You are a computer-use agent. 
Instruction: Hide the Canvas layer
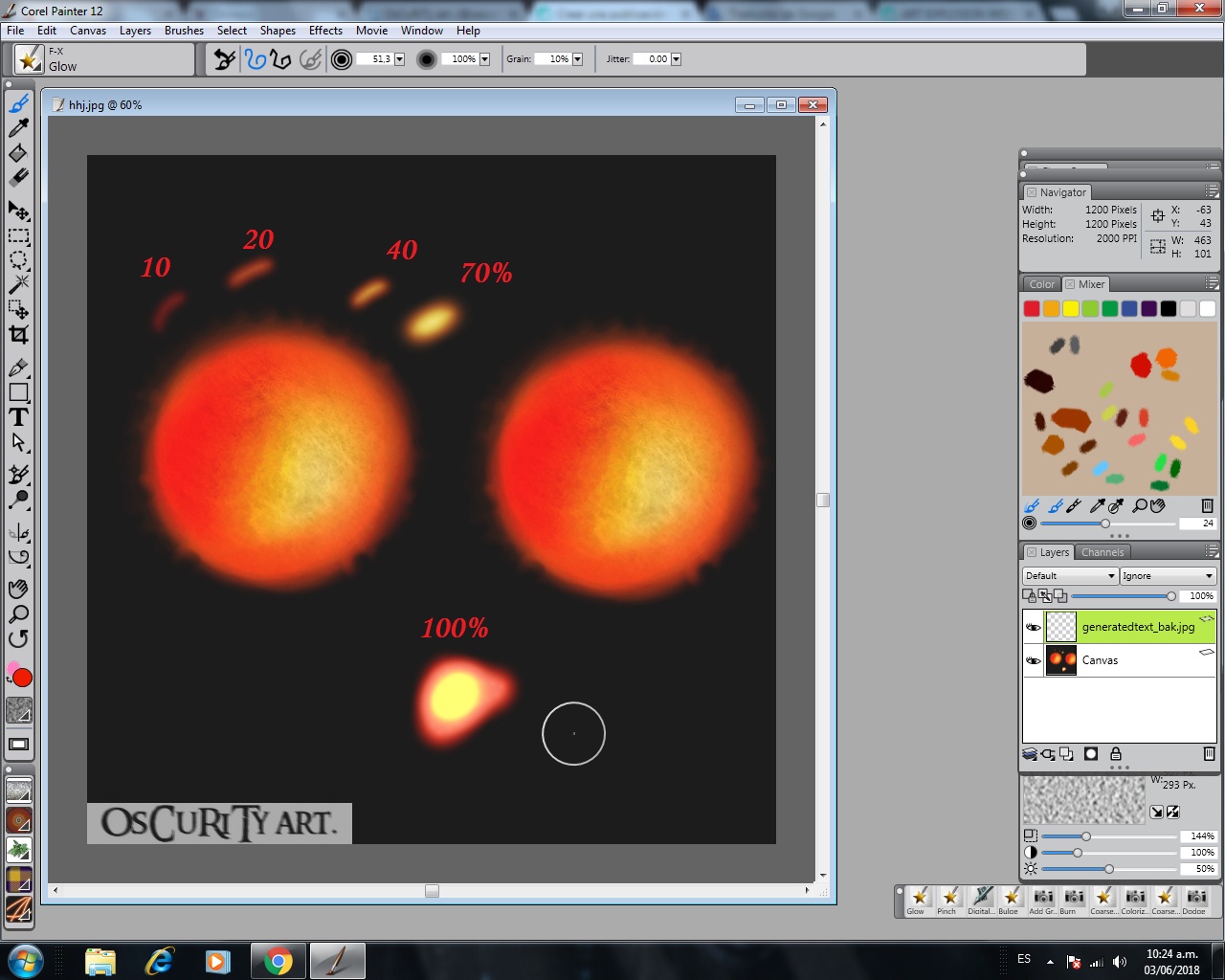pos(1034,660)
